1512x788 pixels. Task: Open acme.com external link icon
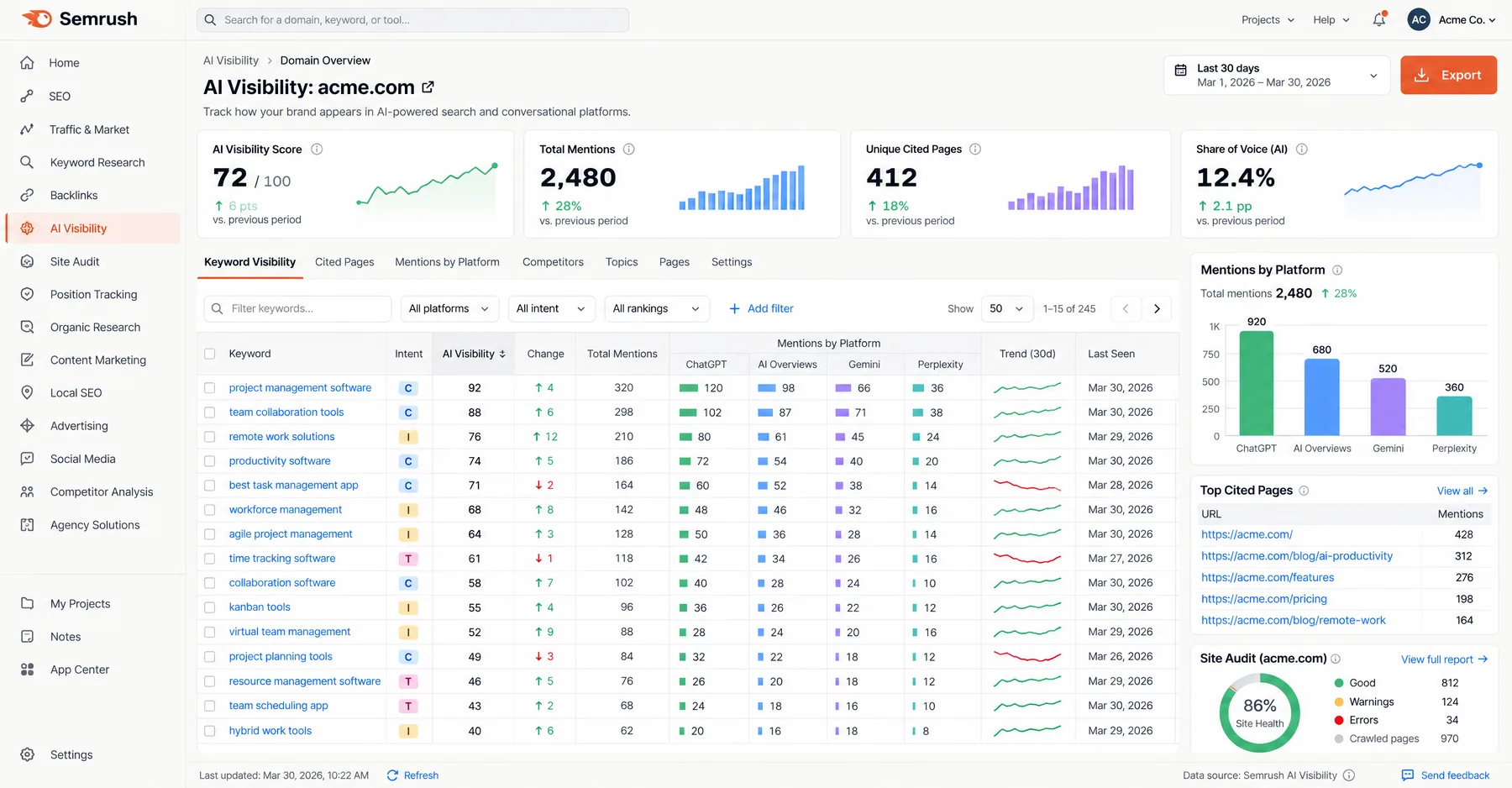point(428,87)
